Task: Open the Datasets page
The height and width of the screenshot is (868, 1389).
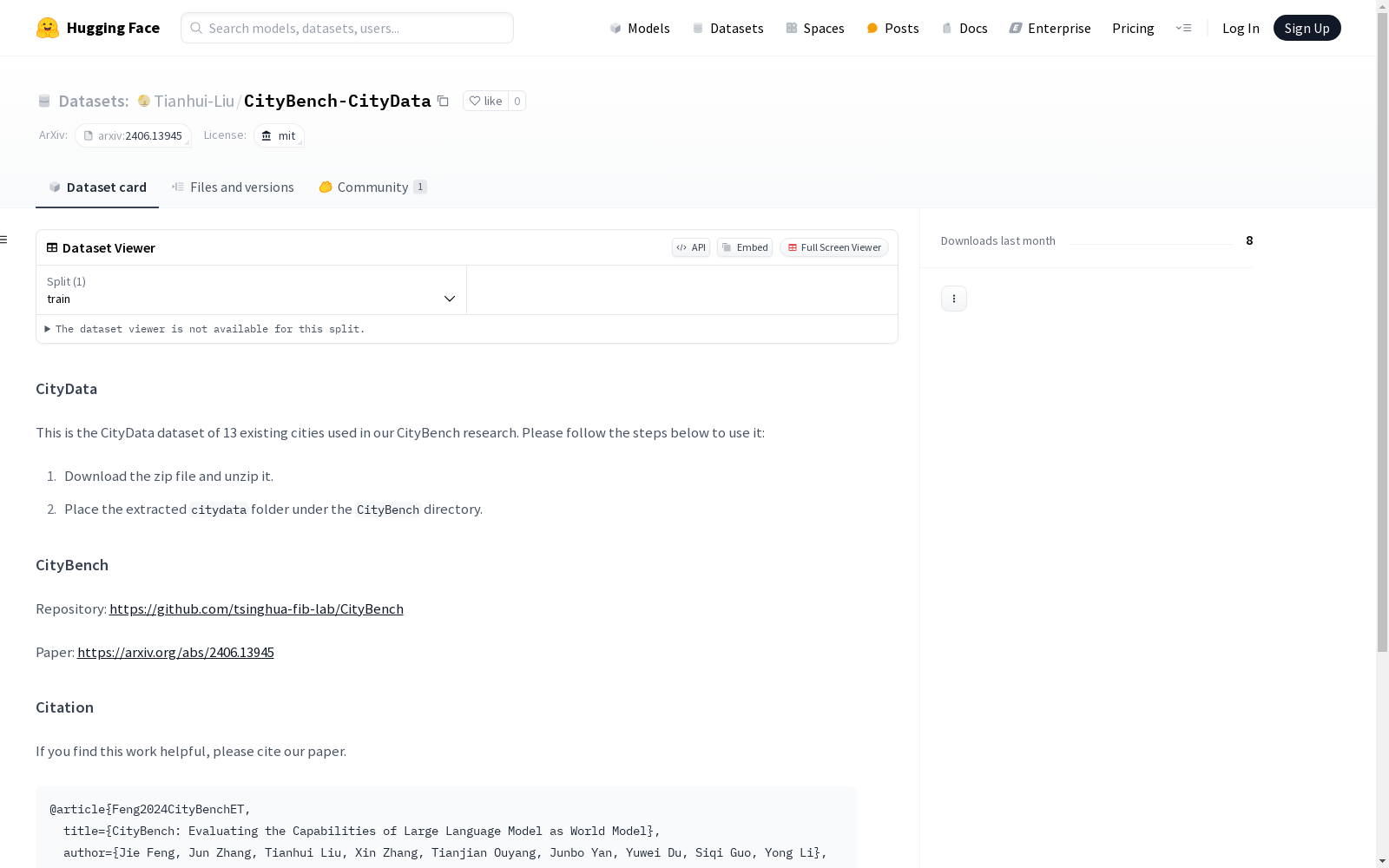Action: tap(727, 28)
